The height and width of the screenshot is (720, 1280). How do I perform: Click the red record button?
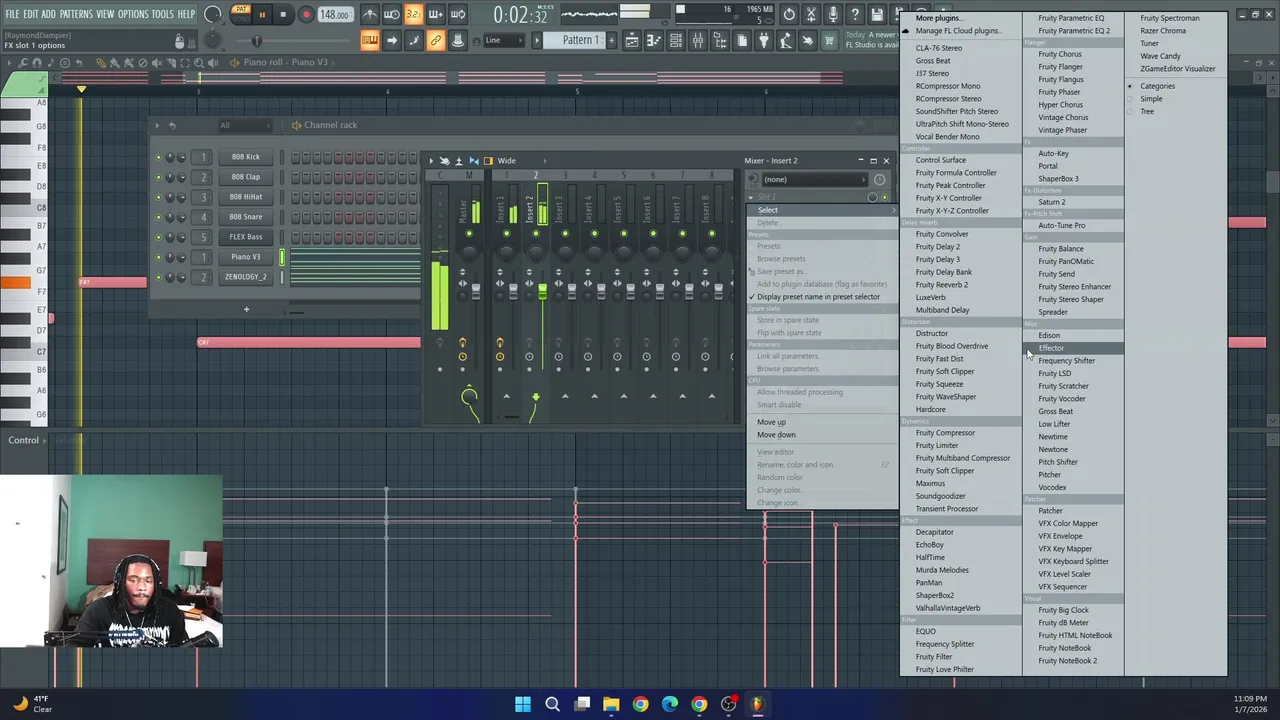coord(306,15)
